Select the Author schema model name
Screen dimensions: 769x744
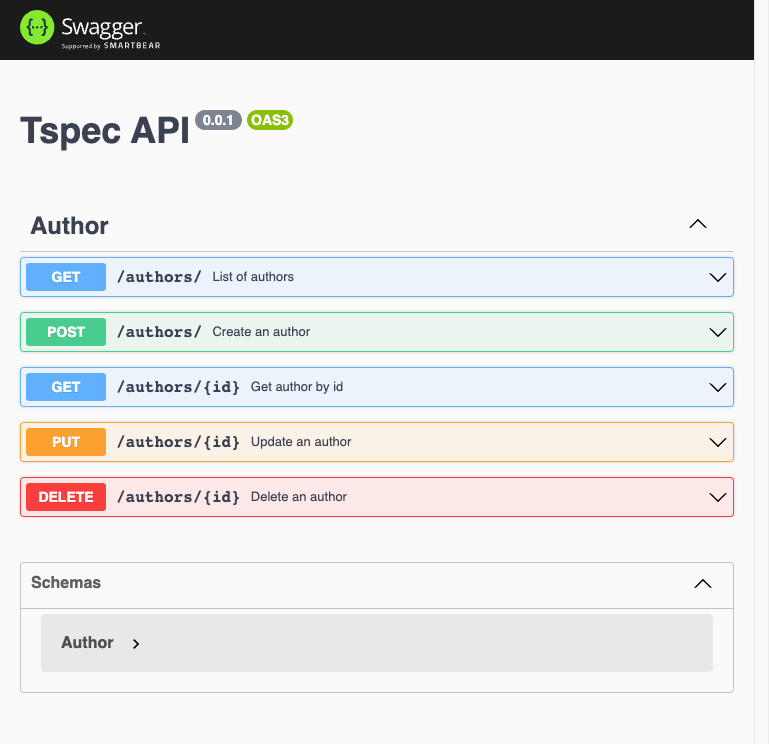coord(87,643)
